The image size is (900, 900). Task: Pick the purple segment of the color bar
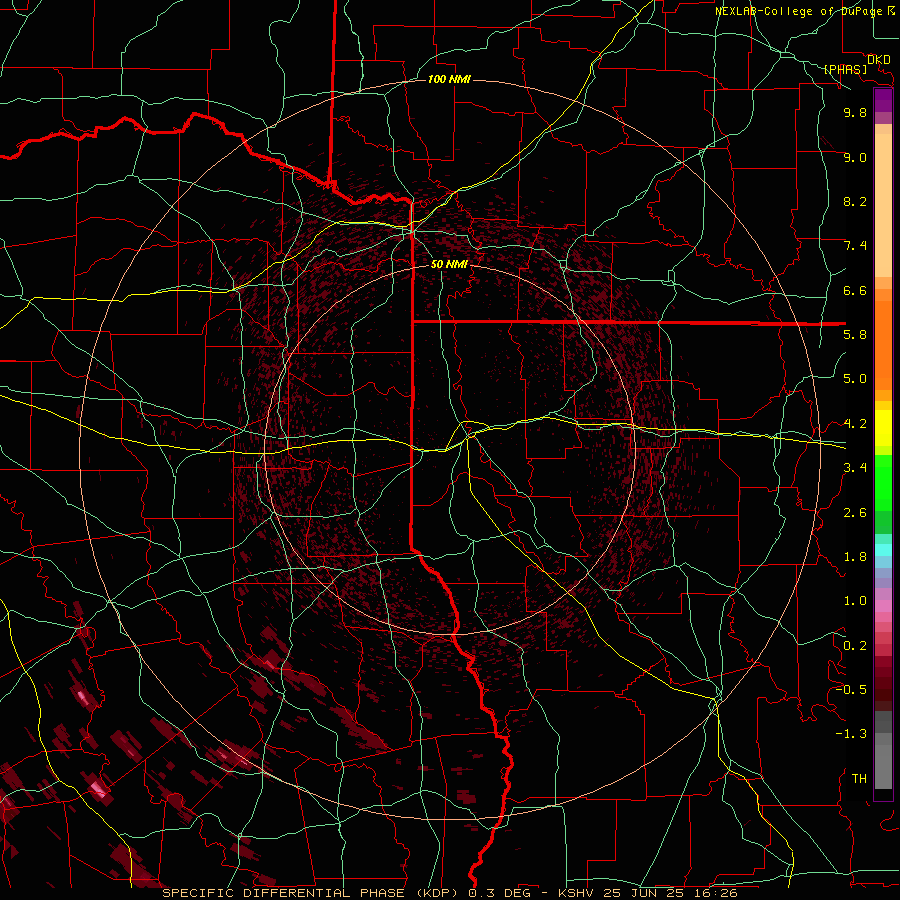point(883,100)
